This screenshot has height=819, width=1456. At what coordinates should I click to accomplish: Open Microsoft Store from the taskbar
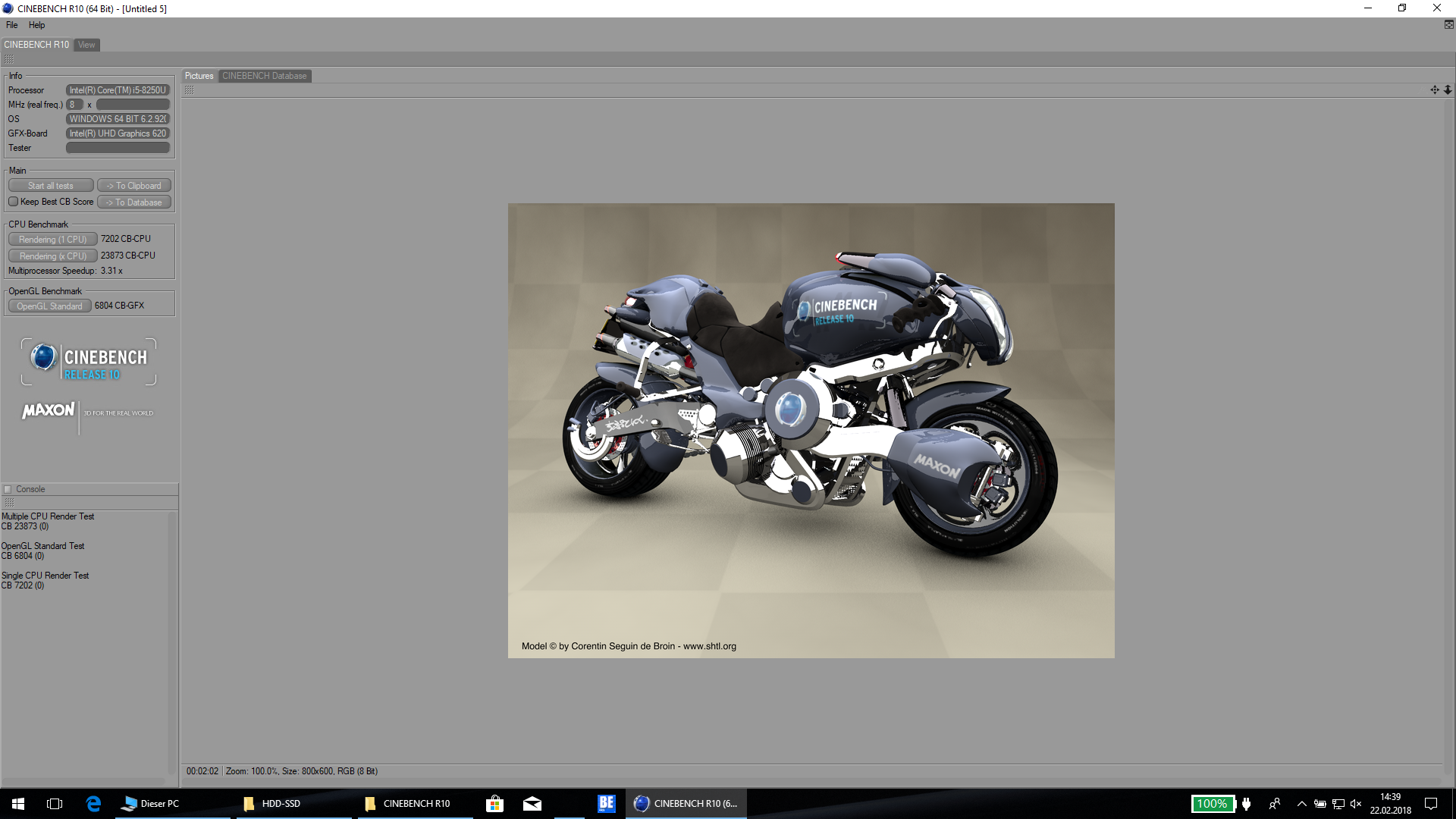coord(494,804)
